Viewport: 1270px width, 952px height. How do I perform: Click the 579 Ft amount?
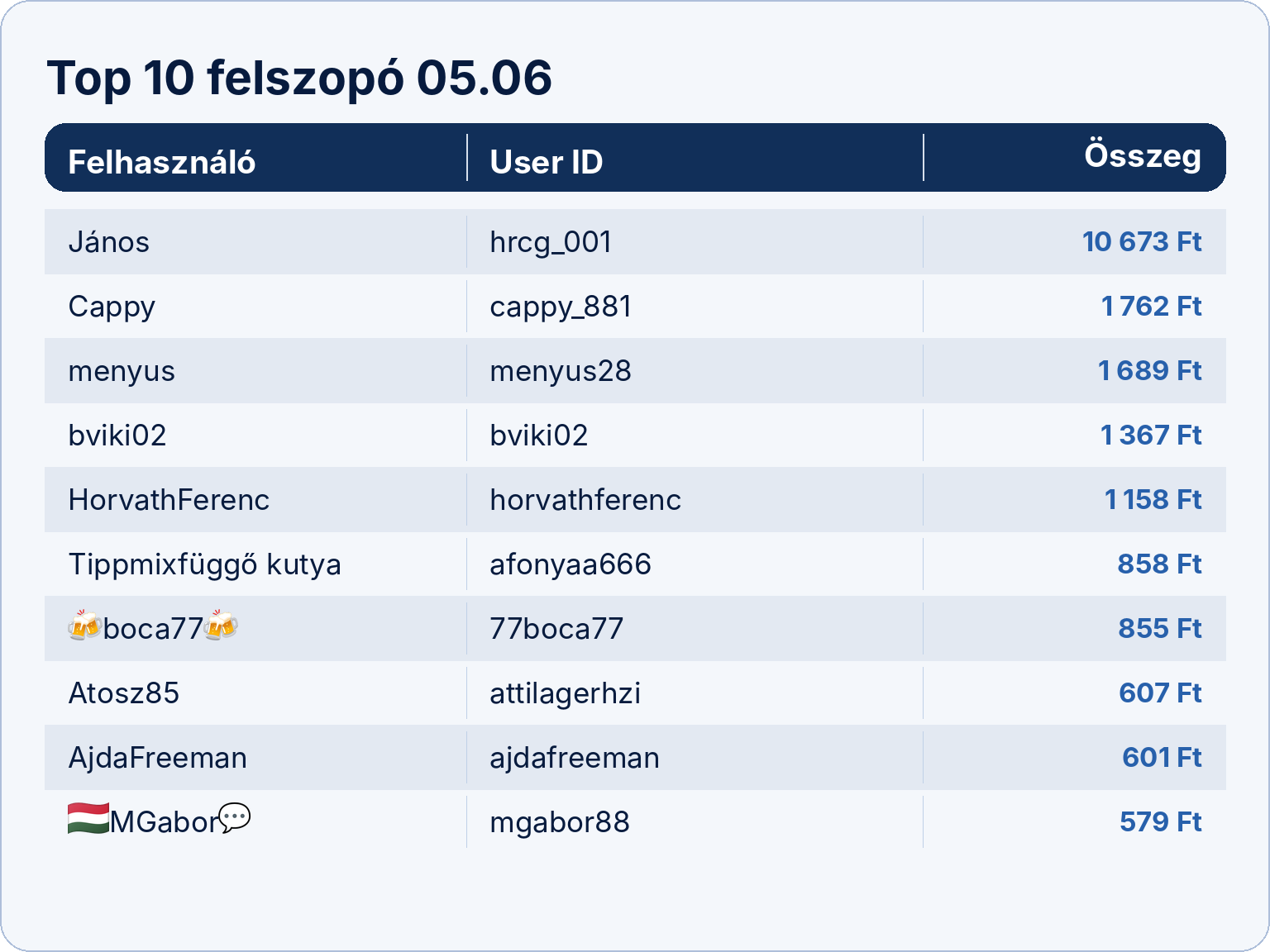(1161, 821)
